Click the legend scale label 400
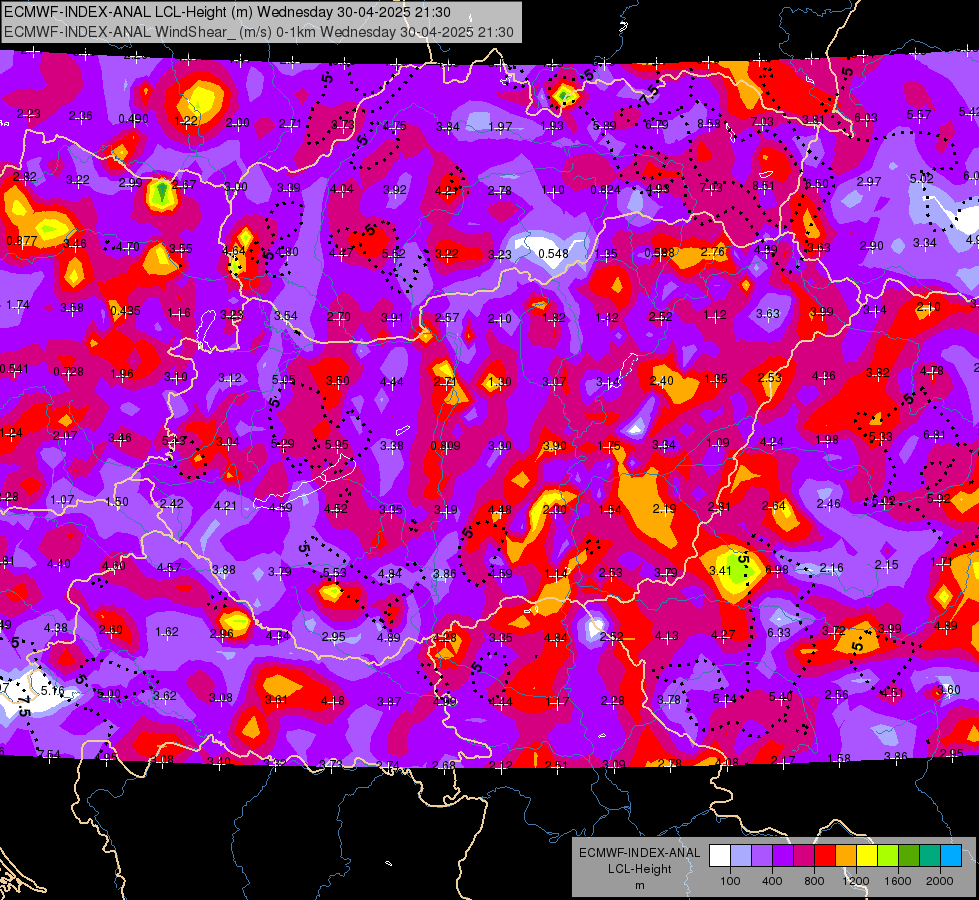The image size is (979, 900). click(772, 881)
